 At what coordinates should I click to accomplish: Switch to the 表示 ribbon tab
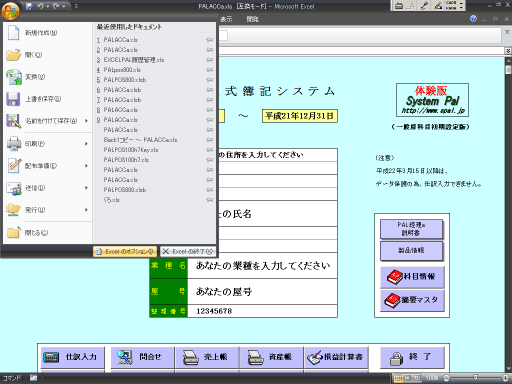(226, 19)
